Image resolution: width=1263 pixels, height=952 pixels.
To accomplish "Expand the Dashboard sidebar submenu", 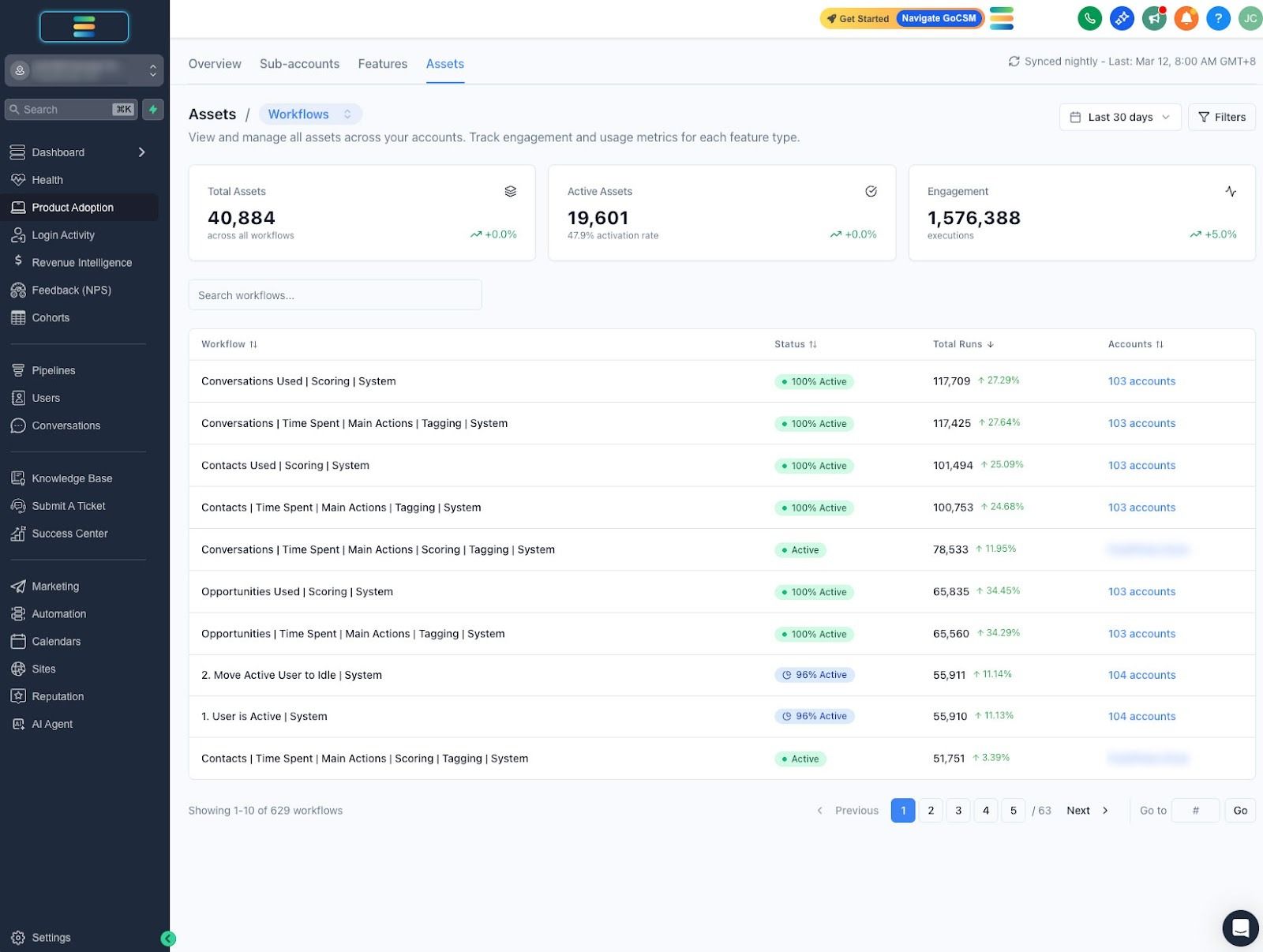I will tap(142, 152).
